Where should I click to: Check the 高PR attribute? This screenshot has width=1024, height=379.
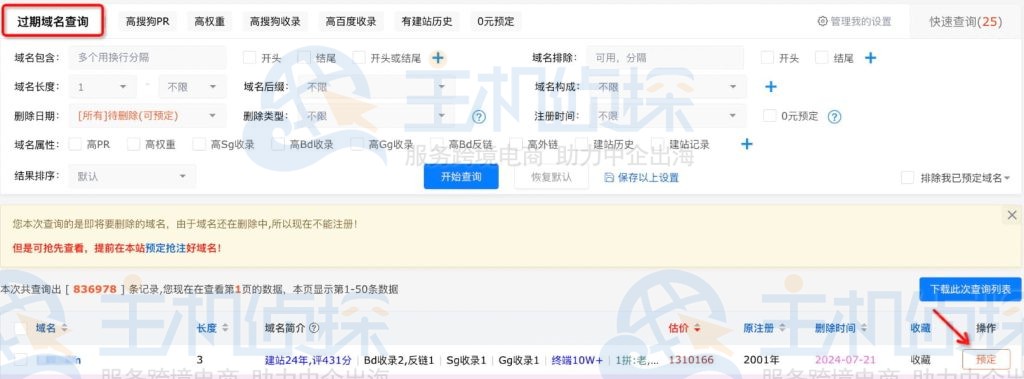coord(75,144)
